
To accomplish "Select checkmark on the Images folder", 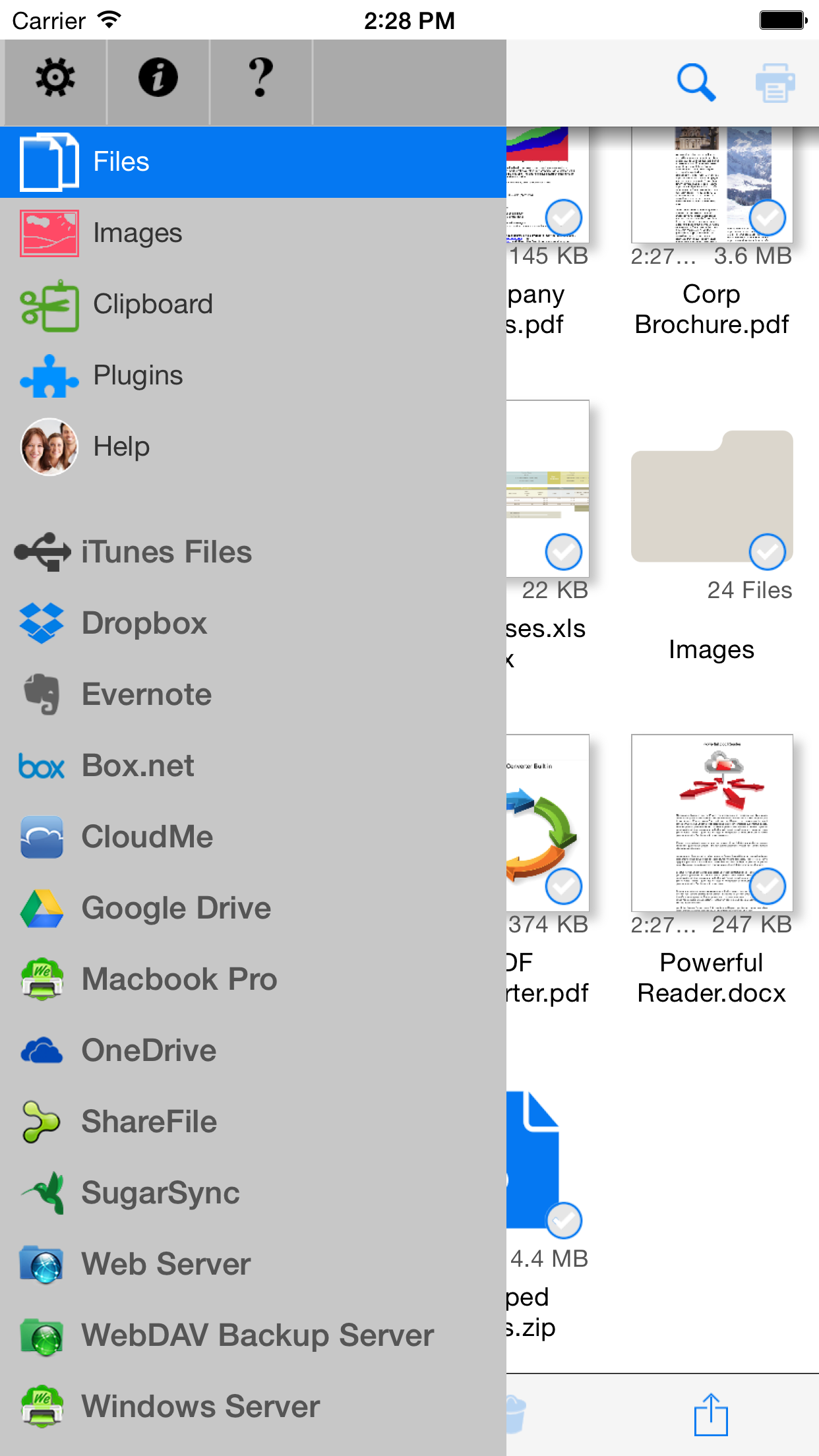I will (x=768, y=552).
